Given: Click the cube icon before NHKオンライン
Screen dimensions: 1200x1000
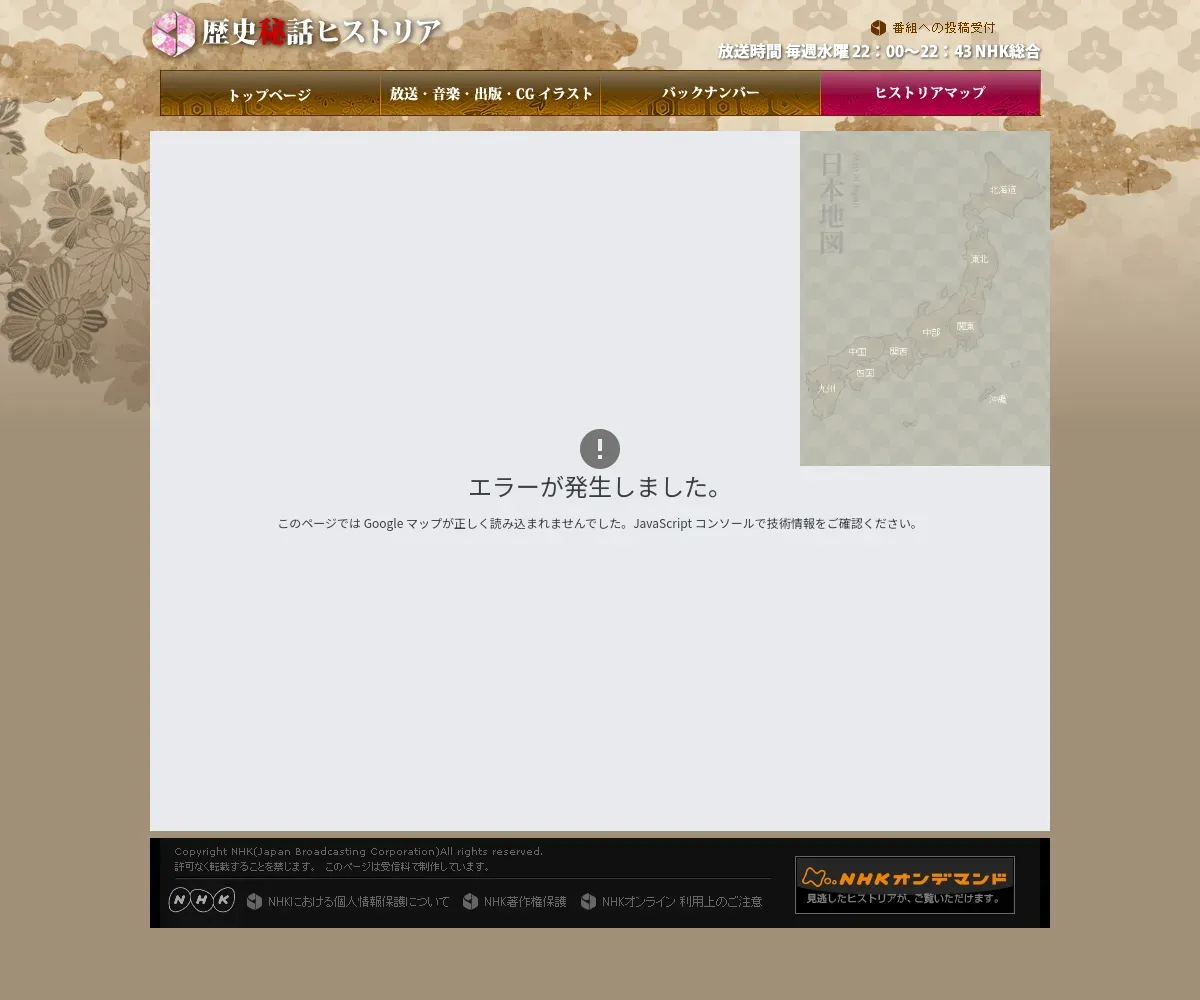Looking at the screenshot, I should click(x=588, y=901).
